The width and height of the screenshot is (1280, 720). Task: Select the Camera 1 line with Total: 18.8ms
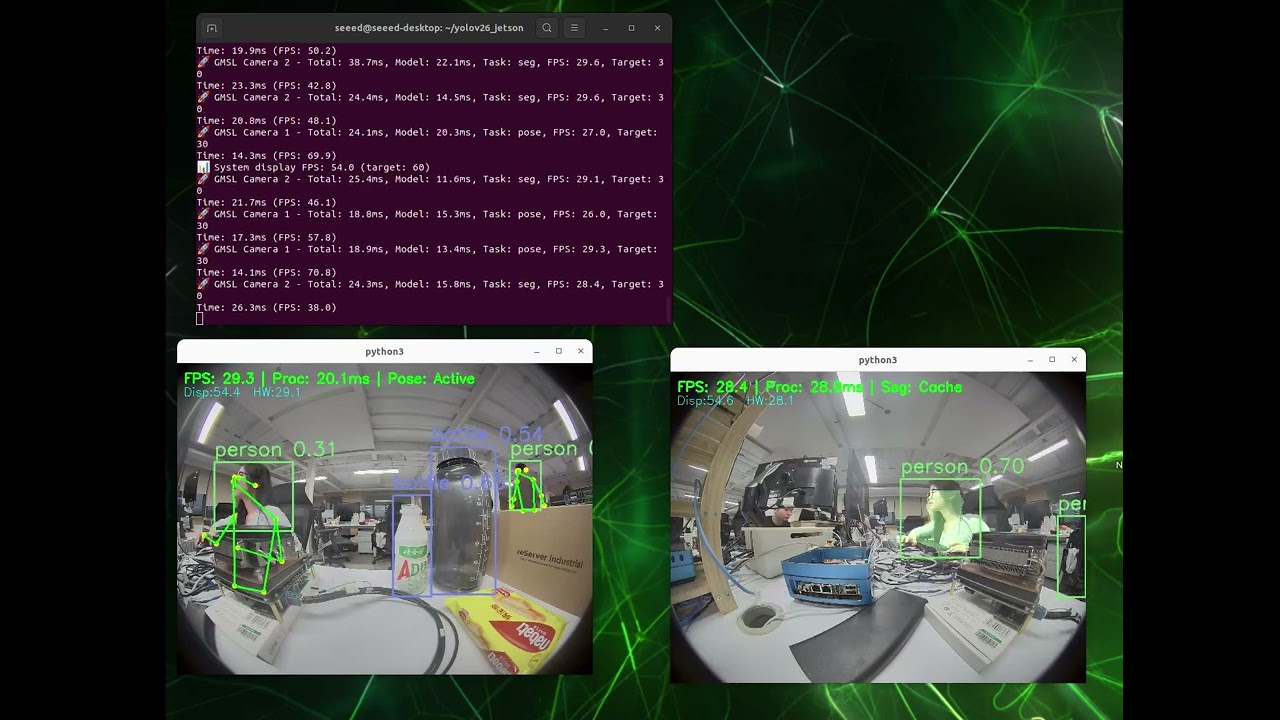click(x=427, y=220)
